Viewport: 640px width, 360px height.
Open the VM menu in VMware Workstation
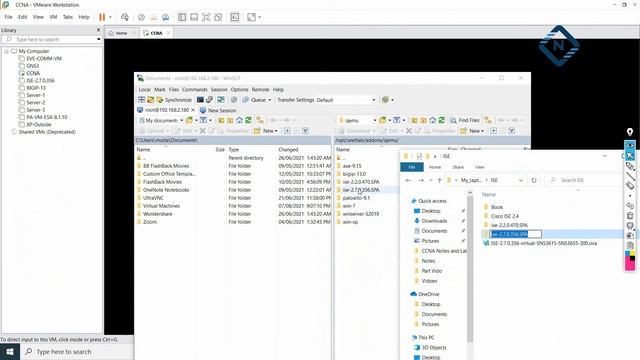pyautogui.click(x=53, y=17)
